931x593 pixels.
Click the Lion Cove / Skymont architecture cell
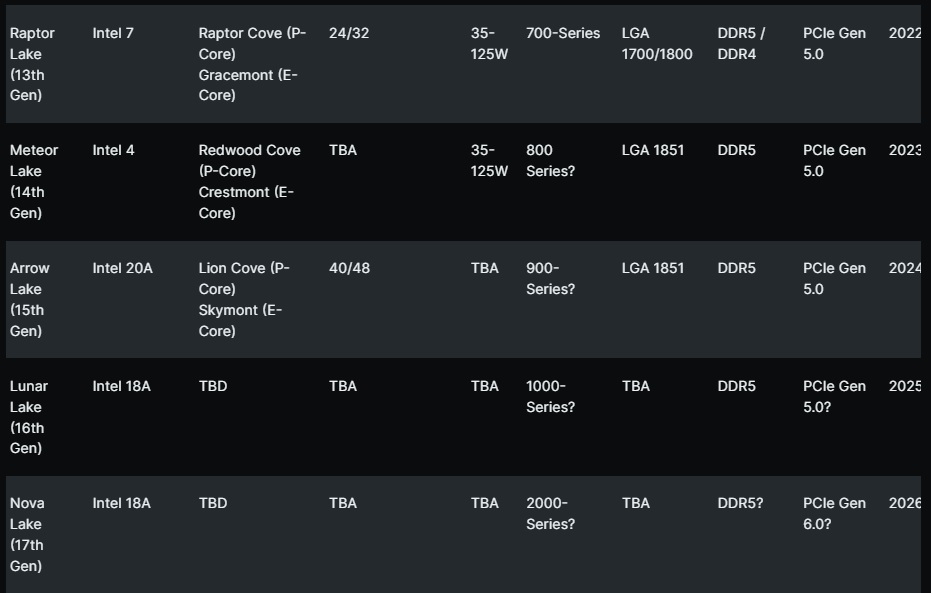(x=244, y=299)
